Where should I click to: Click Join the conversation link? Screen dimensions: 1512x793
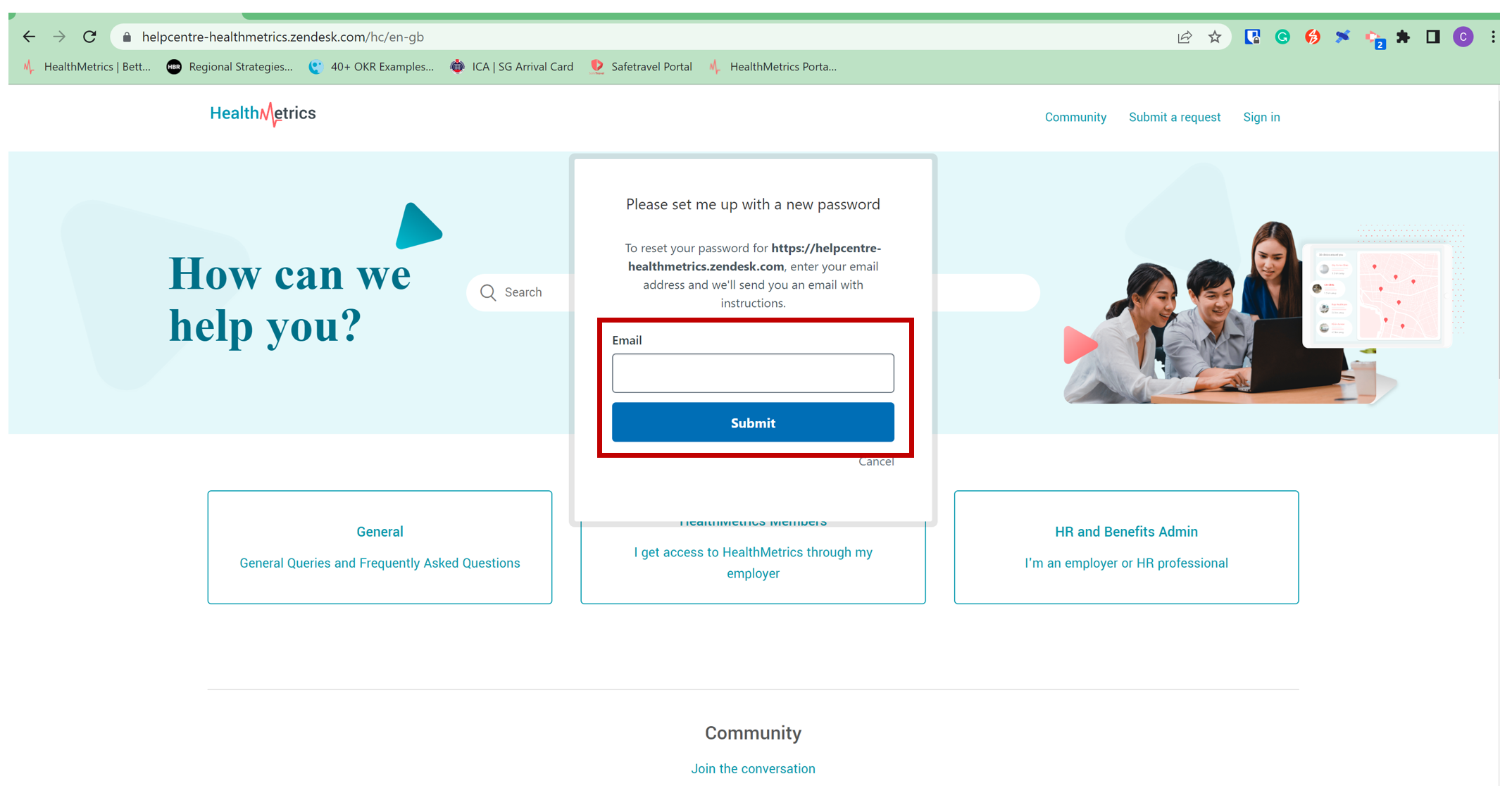753,768
